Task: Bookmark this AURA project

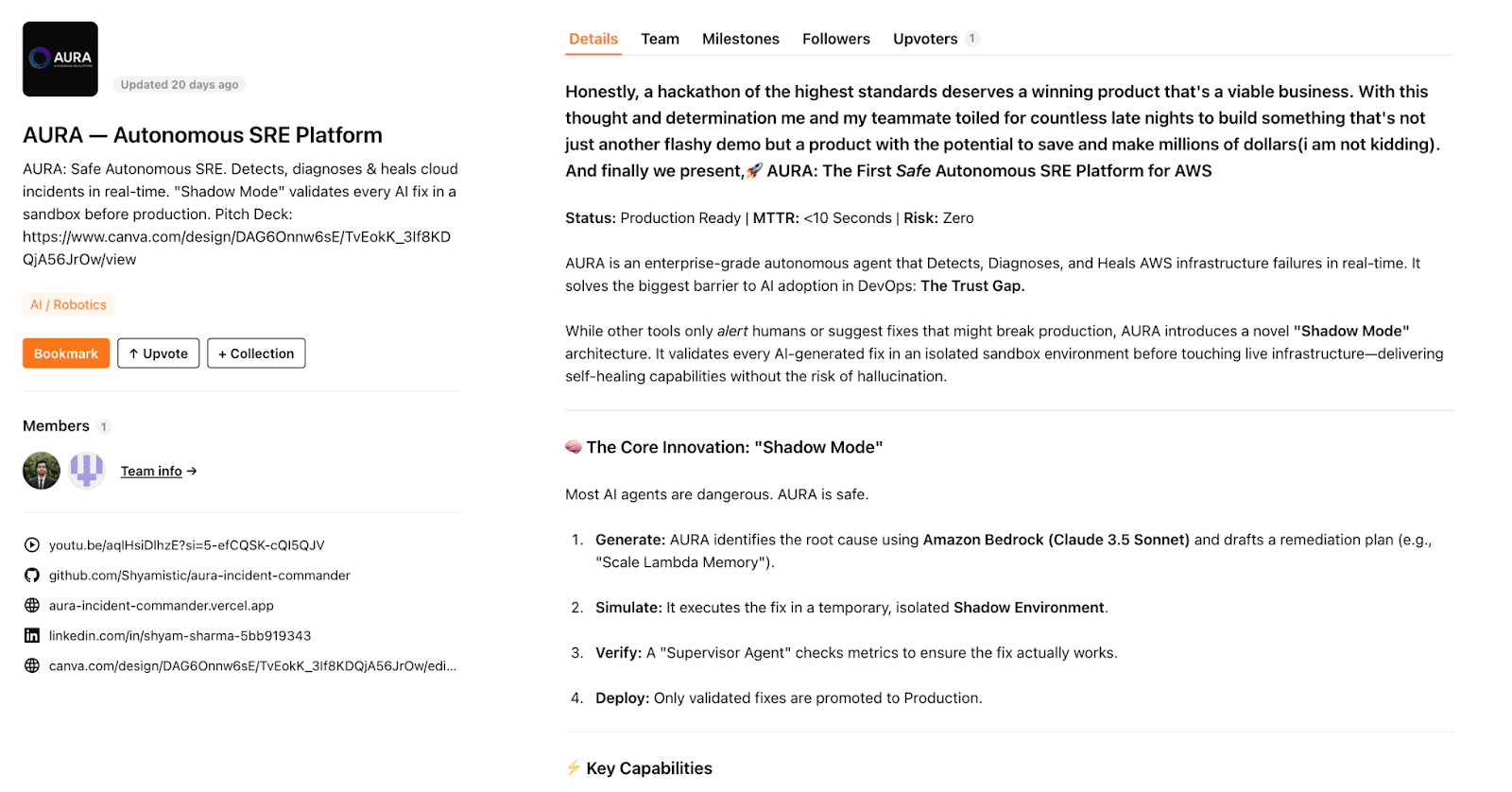Action: click(x=66, y=353)
